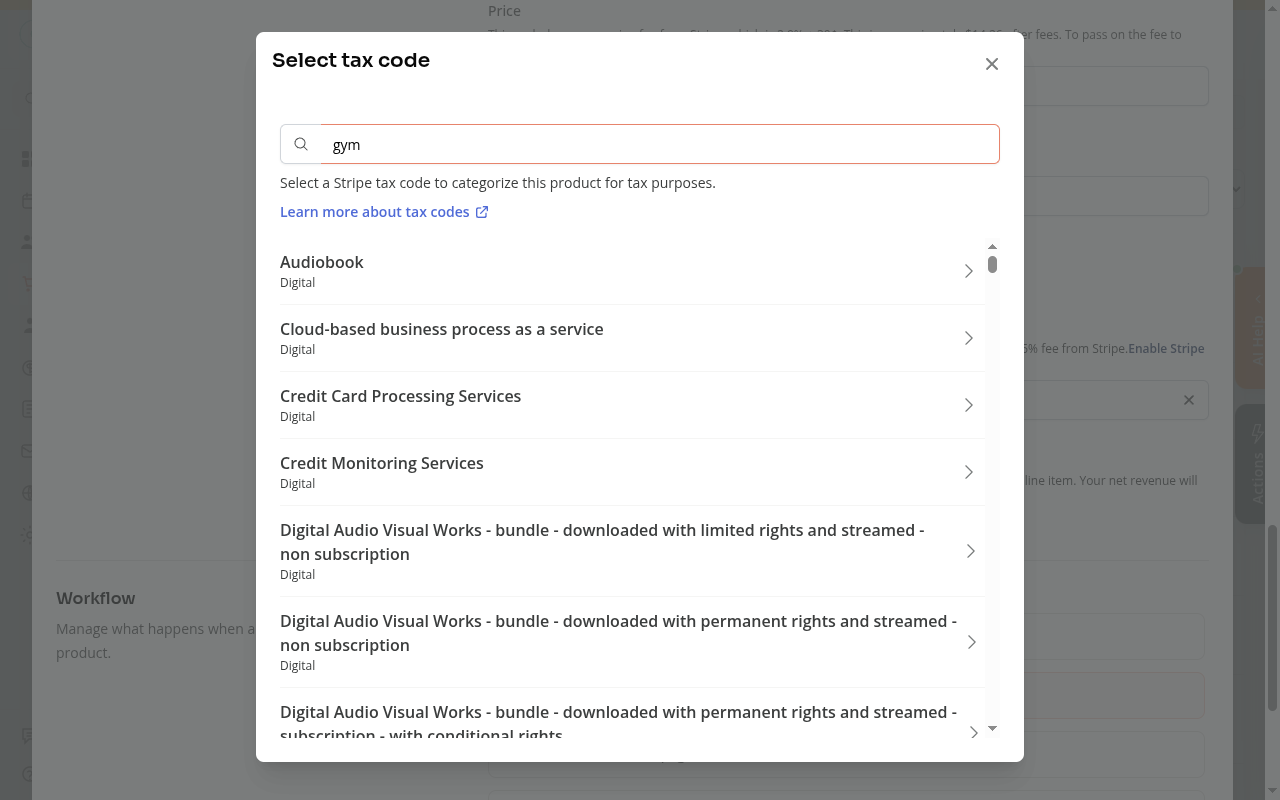Viewport: 1280px width, 800px height.
Task: Select Cloud-based business process as a service
Action: [x=632, y=338]
